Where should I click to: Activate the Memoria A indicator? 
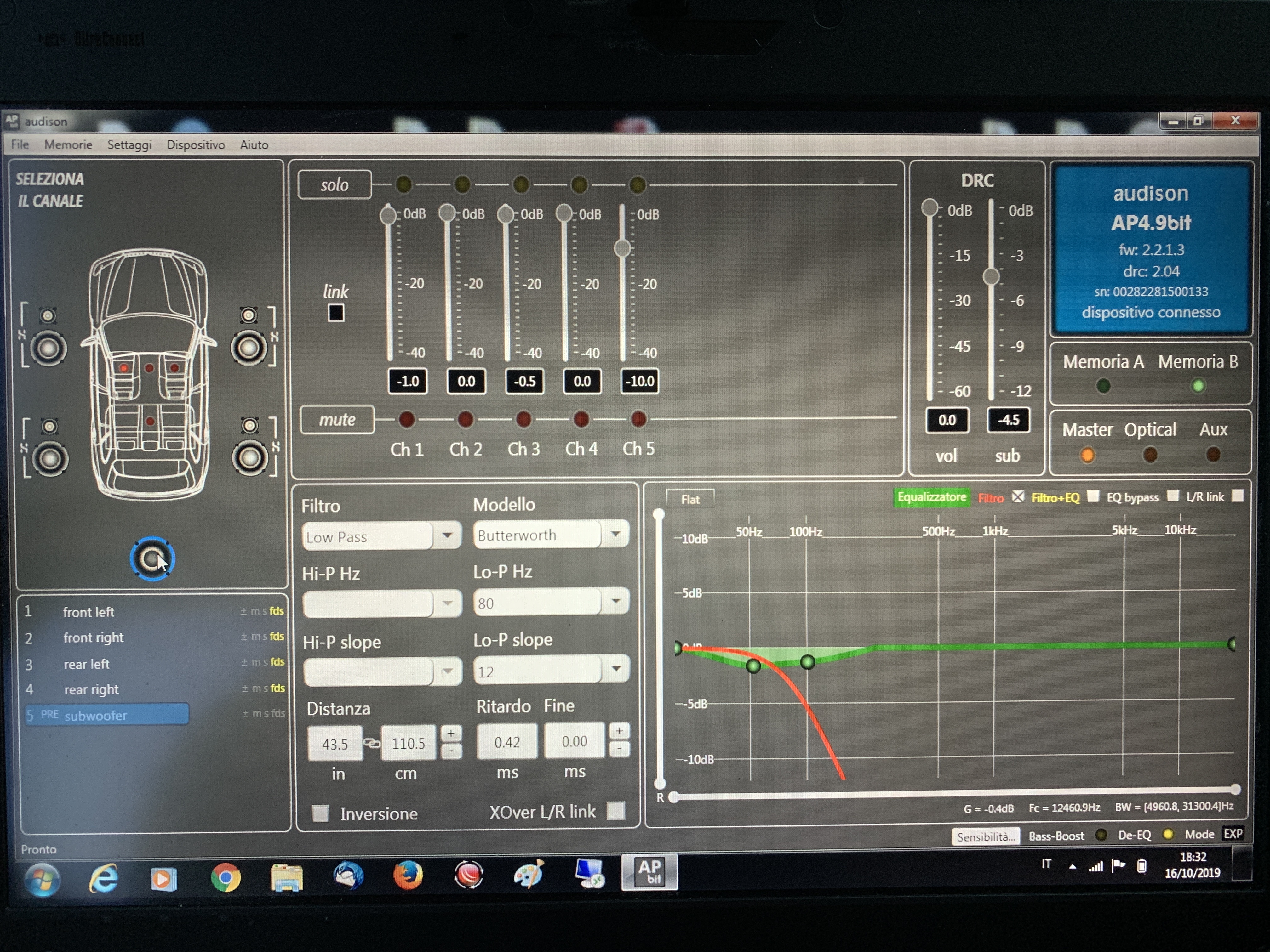pos(1102,386)
